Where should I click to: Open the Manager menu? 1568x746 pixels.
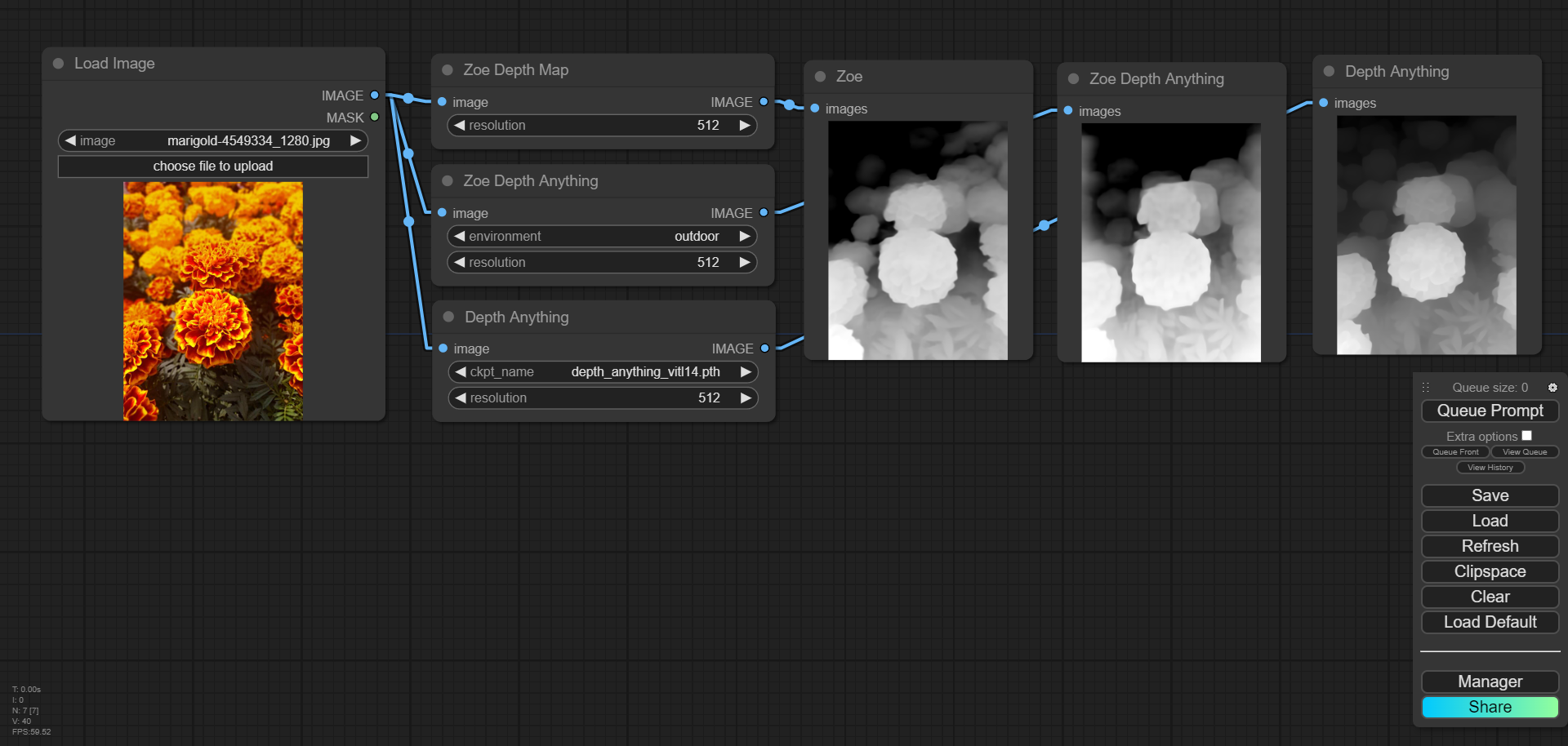pos(1490,682)
